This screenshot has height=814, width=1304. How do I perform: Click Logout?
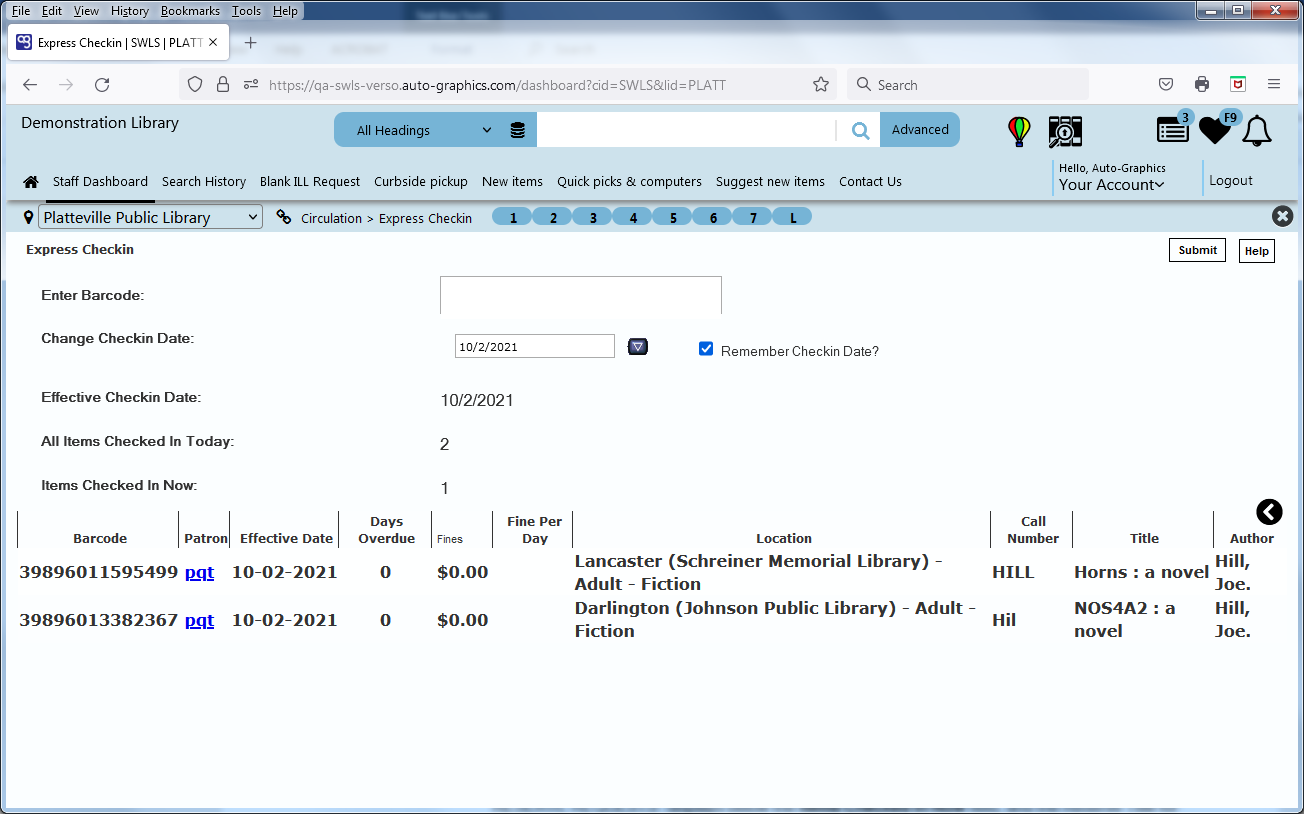1231,181
